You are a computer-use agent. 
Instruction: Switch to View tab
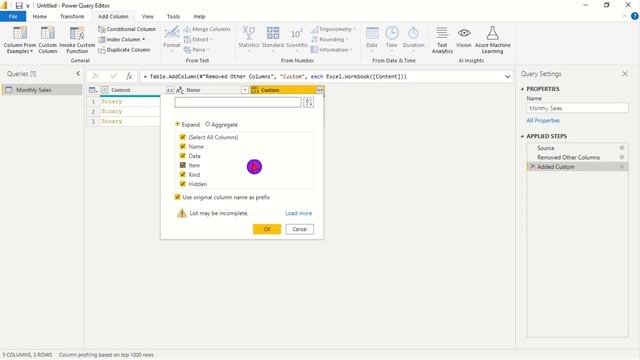point(148,16)
